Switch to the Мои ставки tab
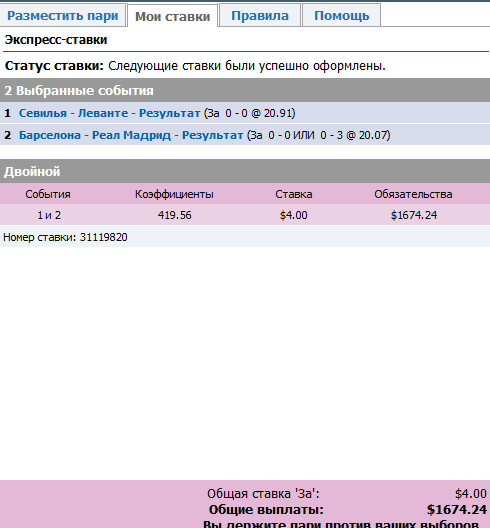The height and width of the screenshot is (528, 490). (x=172, y=16)
